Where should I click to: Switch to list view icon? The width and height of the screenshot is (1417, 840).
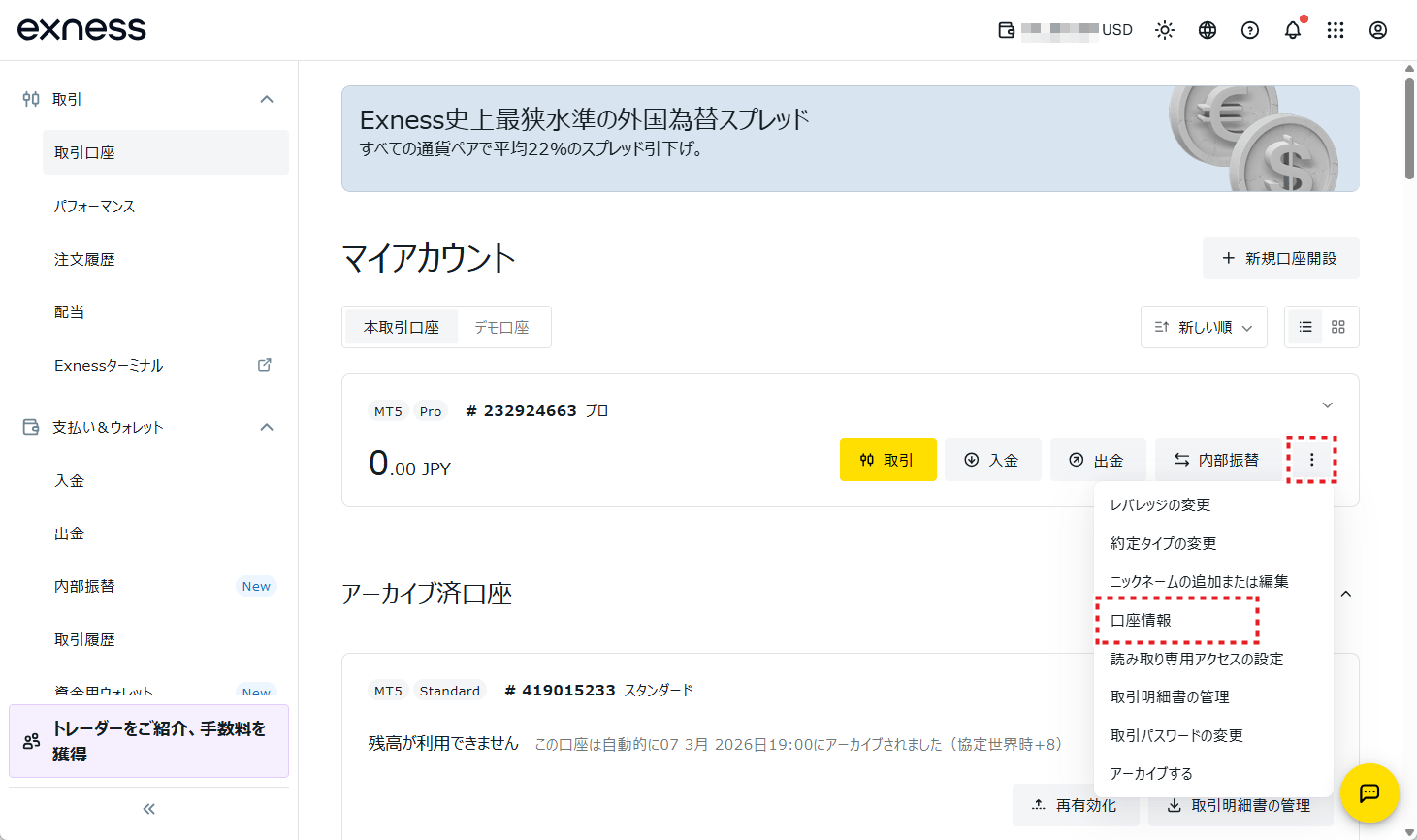1304,327
